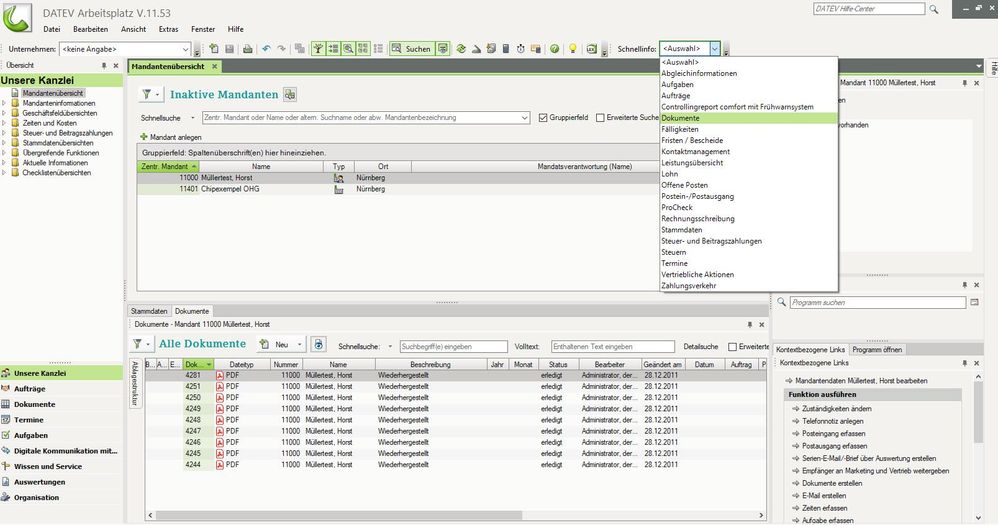This screenshot has height=525, width=998.
Task: Click the undo arrow in the toolbar
Action: coord(266,49)
